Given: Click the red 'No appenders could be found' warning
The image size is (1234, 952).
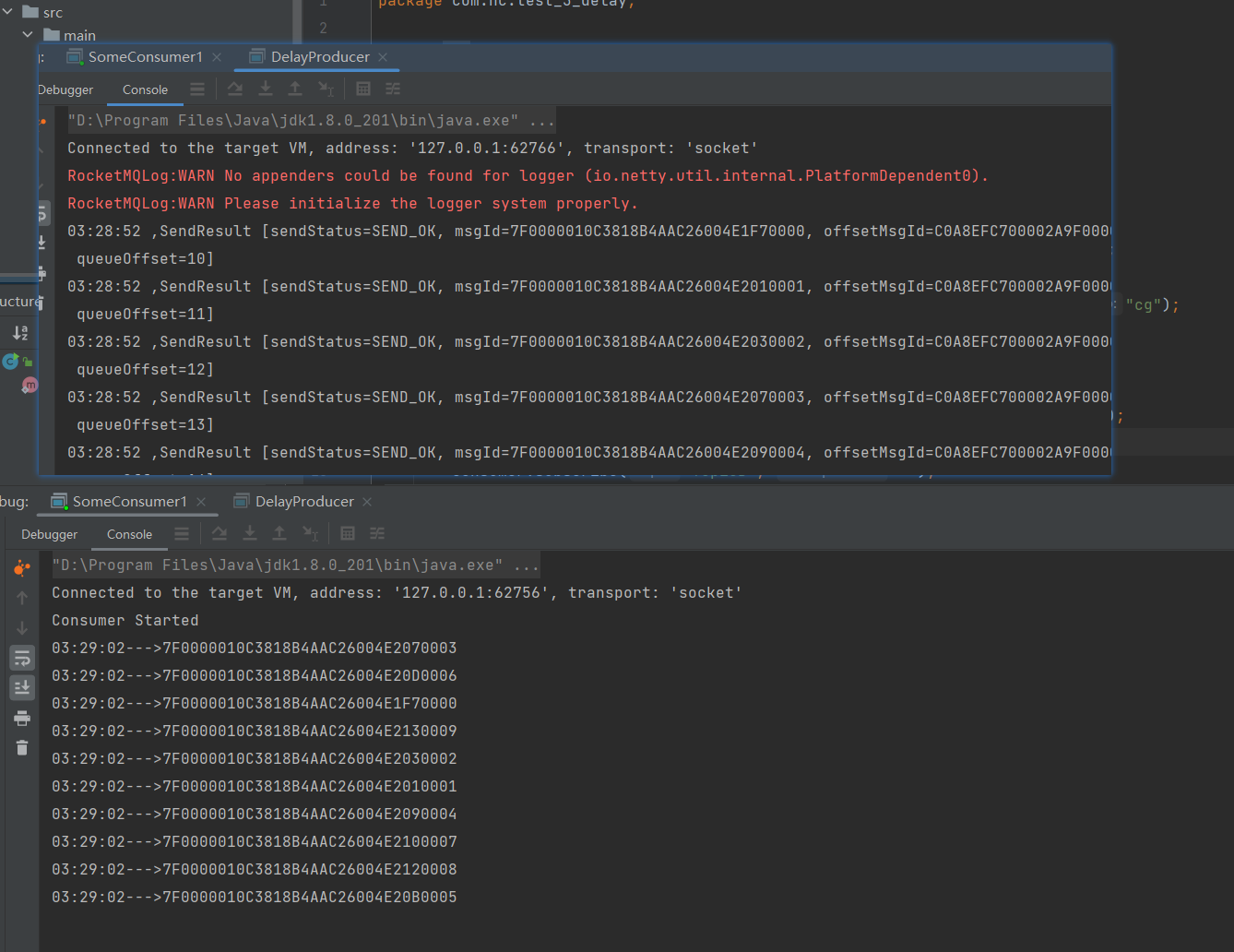Looking at the screenshot, I should coord(528,175).
